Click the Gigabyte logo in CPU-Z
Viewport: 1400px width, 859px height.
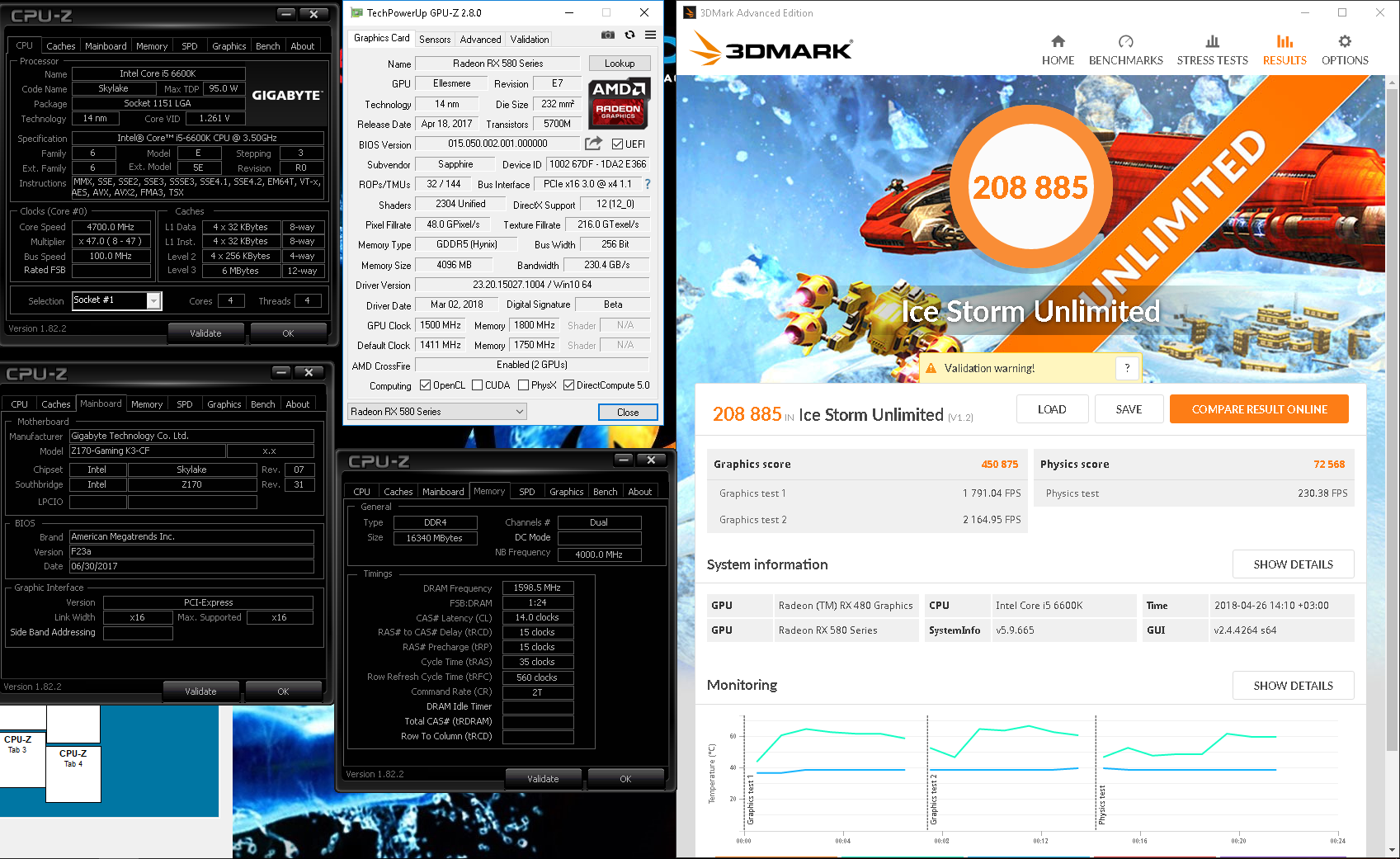click(286, 96)
